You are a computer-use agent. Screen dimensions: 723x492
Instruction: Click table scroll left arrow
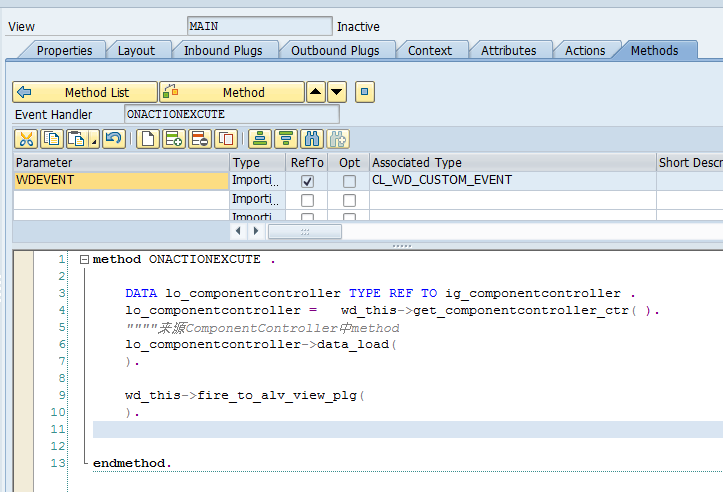238,231
